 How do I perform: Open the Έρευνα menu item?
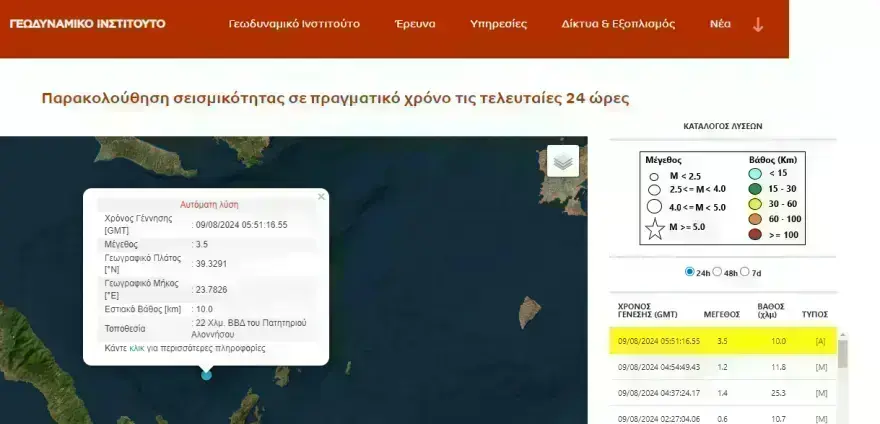click(414, 24)
